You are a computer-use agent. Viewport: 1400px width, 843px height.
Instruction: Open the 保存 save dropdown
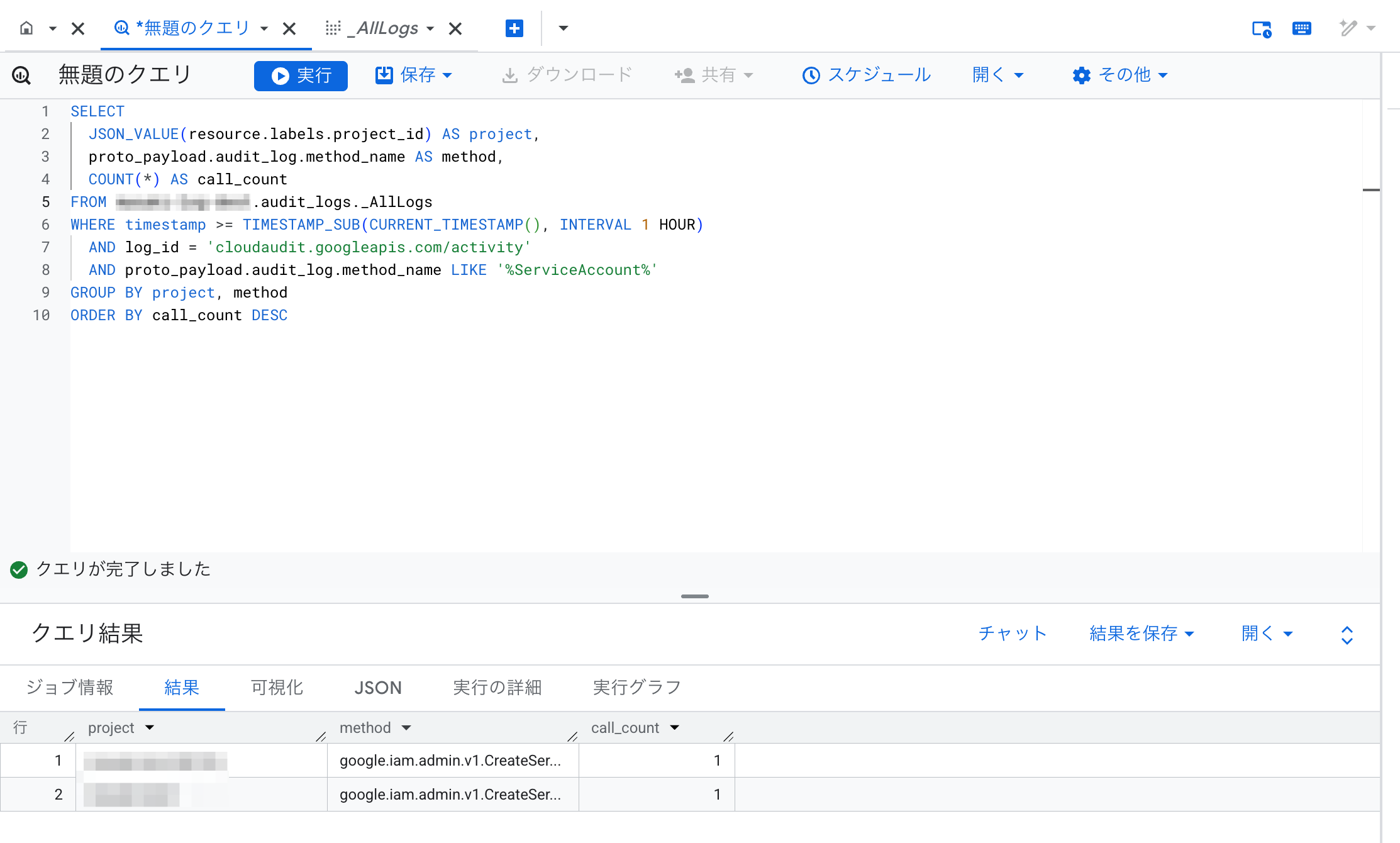coord(414,75)
